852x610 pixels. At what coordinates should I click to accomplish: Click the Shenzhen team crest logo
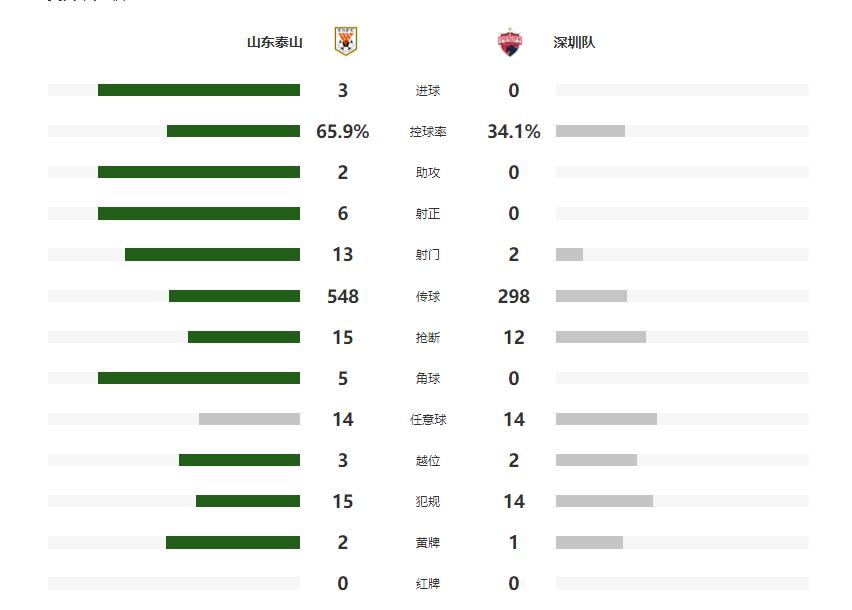coord(510,42)
